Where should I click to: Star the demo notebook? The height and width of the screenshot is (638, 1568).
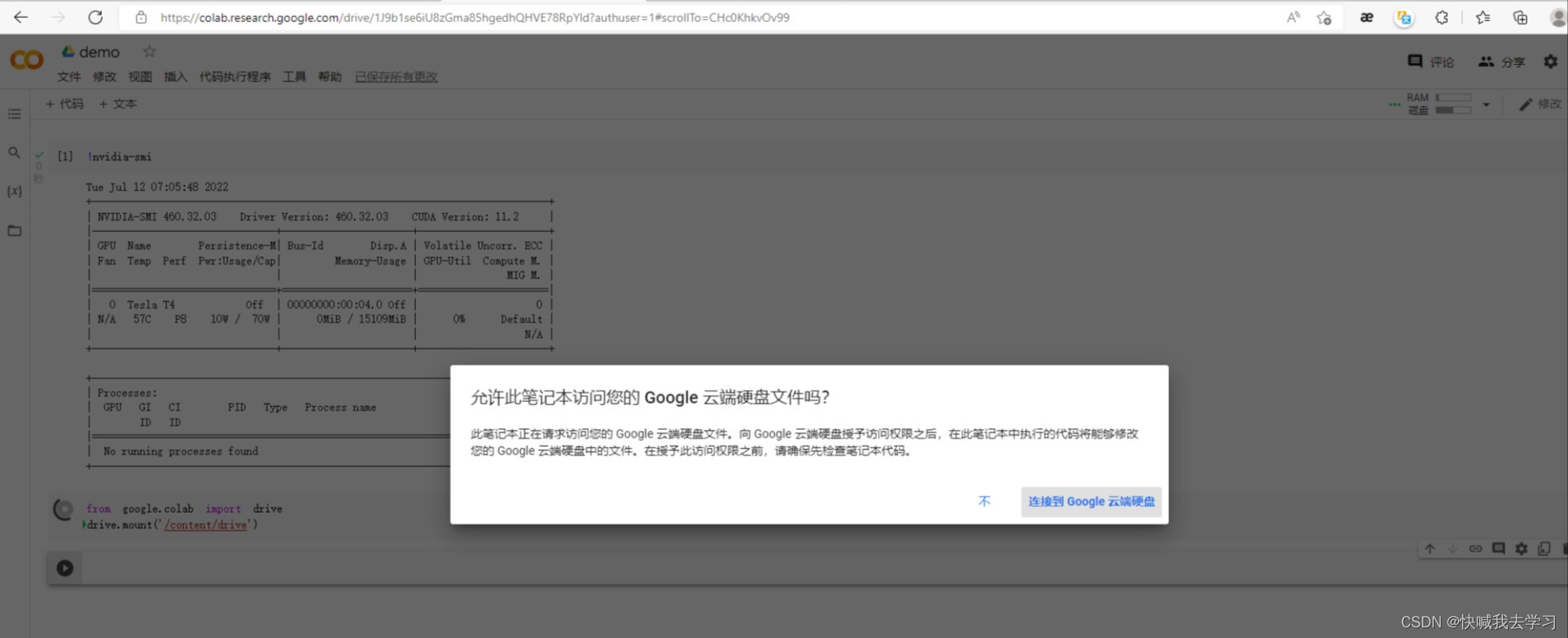click(149, 51)
